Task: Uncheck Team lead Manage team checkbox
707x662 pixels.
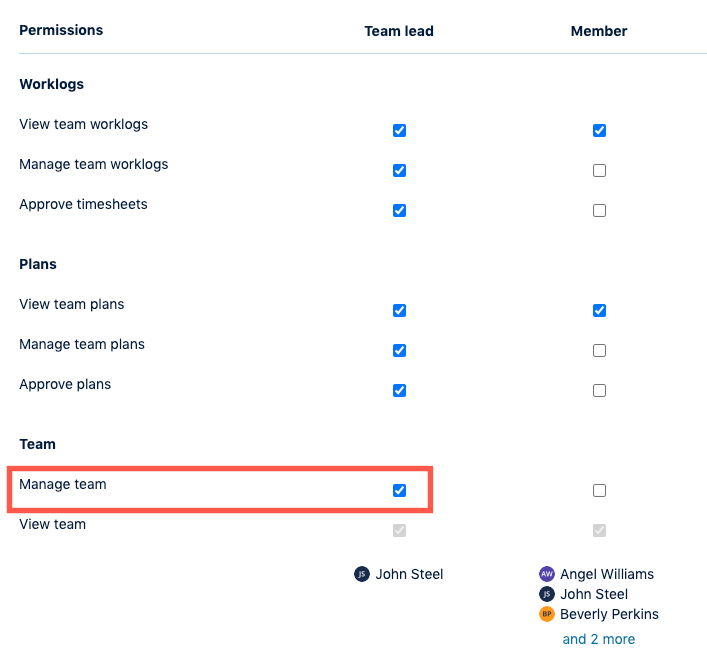Action: point(399,491)
